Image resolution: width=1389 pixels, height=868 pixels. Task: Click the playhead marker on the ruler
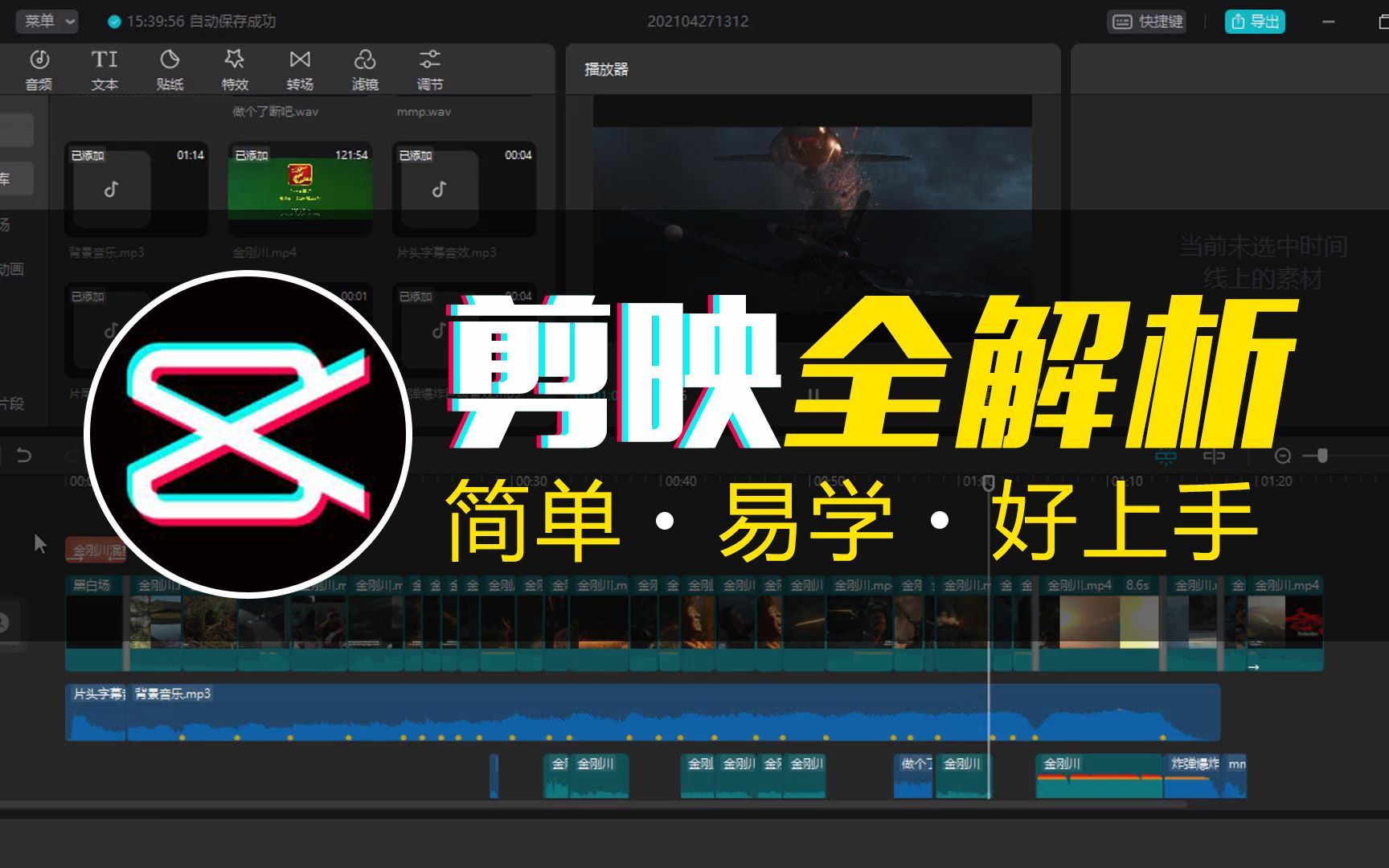point(989,482)
